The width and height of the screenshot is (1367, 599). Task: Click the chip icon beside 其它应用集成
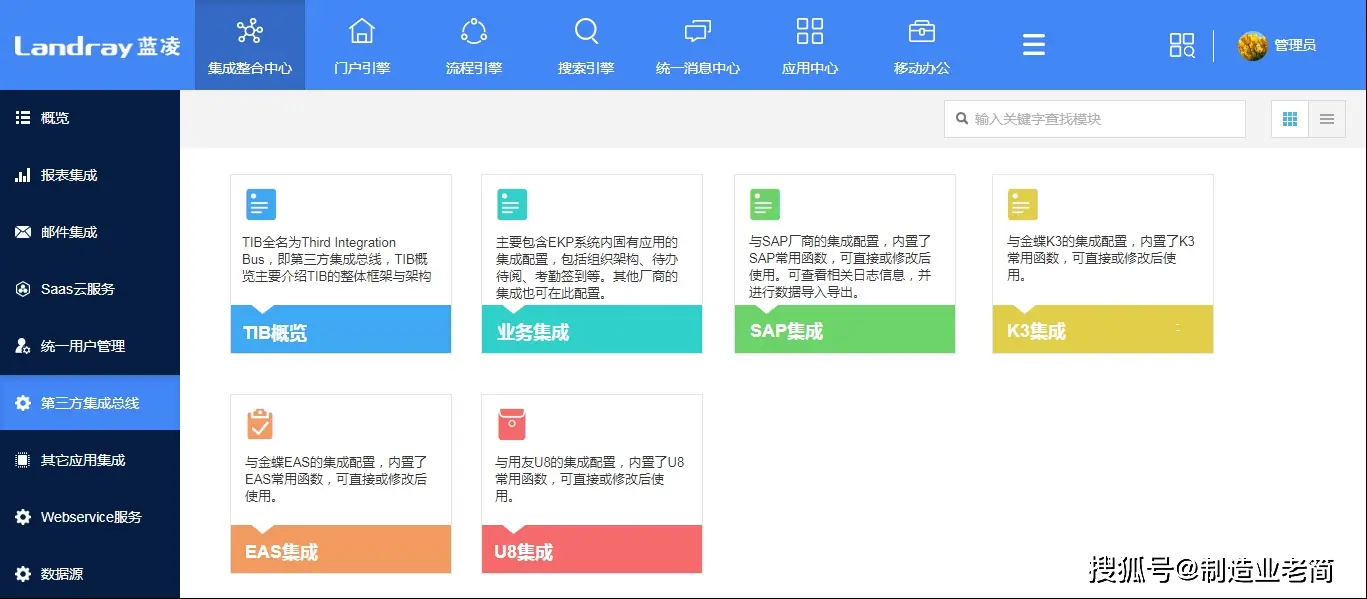(x=23, y=460)
